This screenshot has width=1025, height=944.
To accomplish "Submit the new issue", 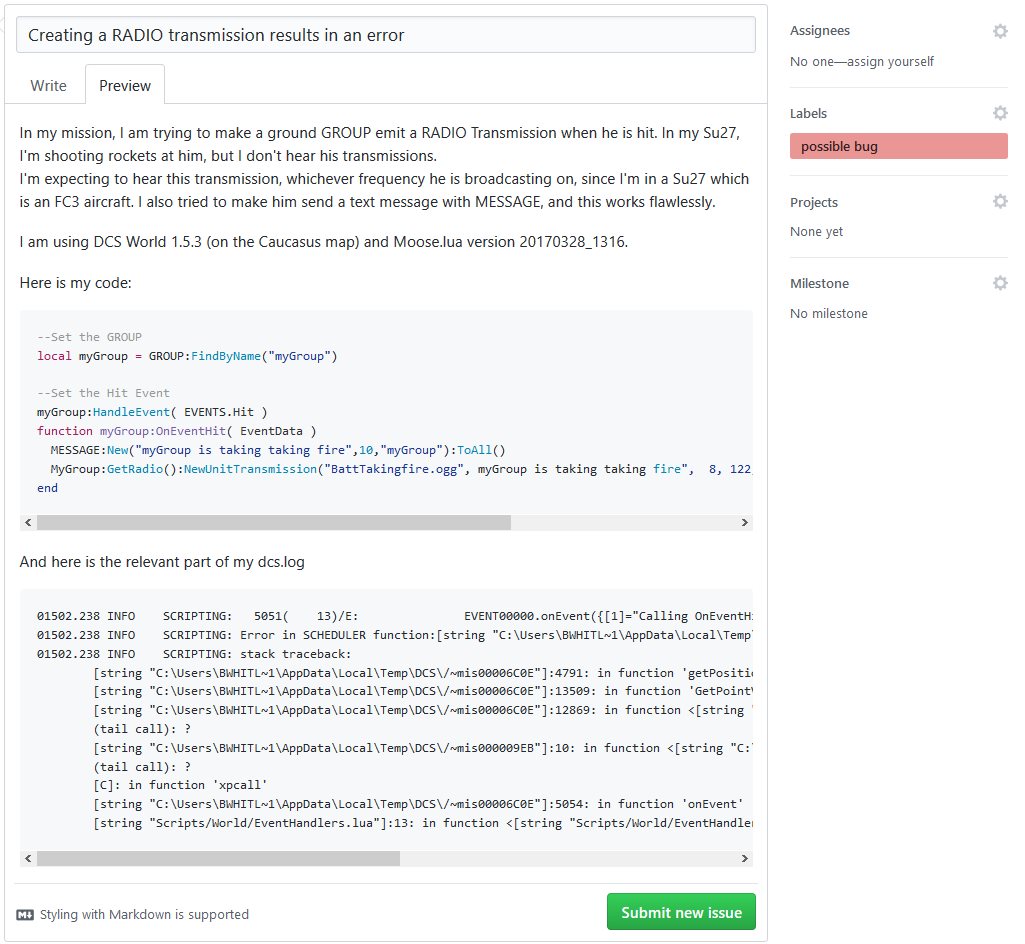I will [680, 911].
